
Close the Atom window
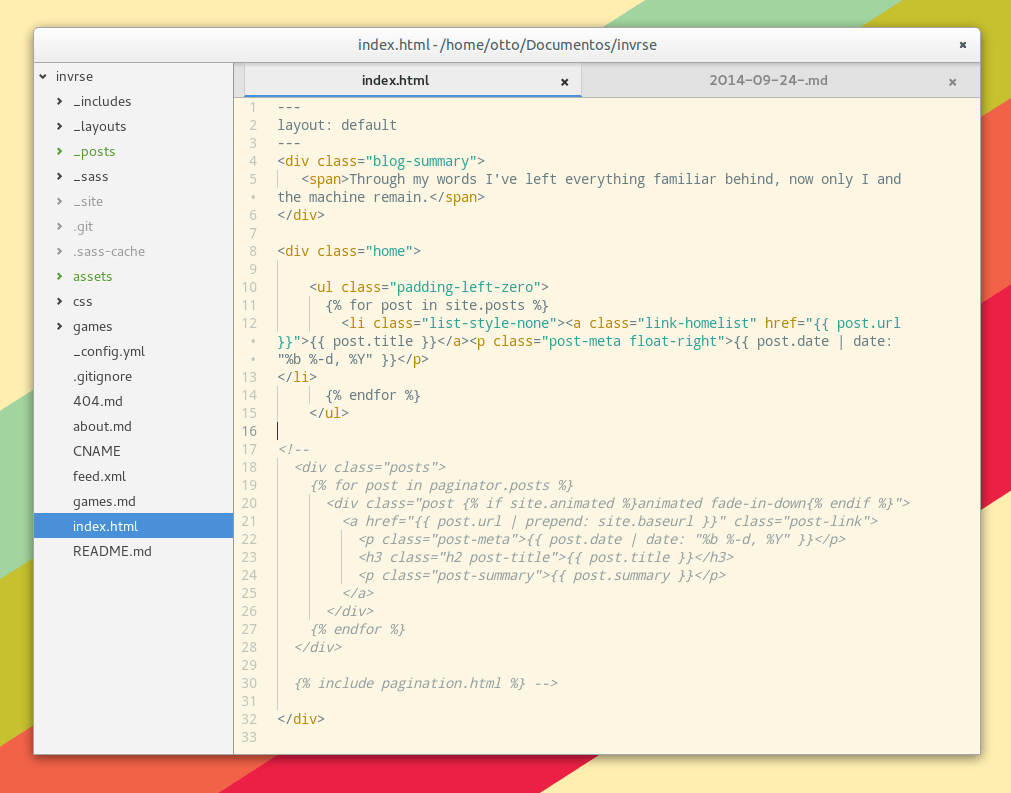tap(963, 45)
